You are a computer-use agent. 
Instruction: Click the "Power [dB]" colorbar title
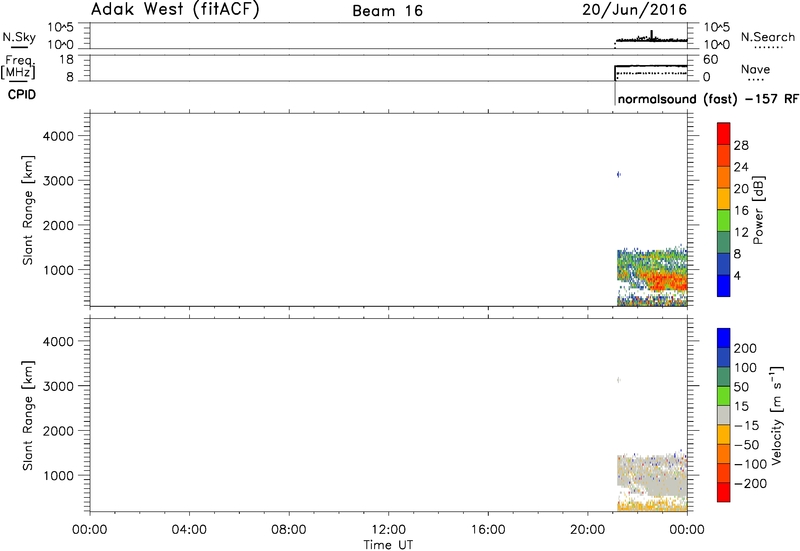(758, 210)
